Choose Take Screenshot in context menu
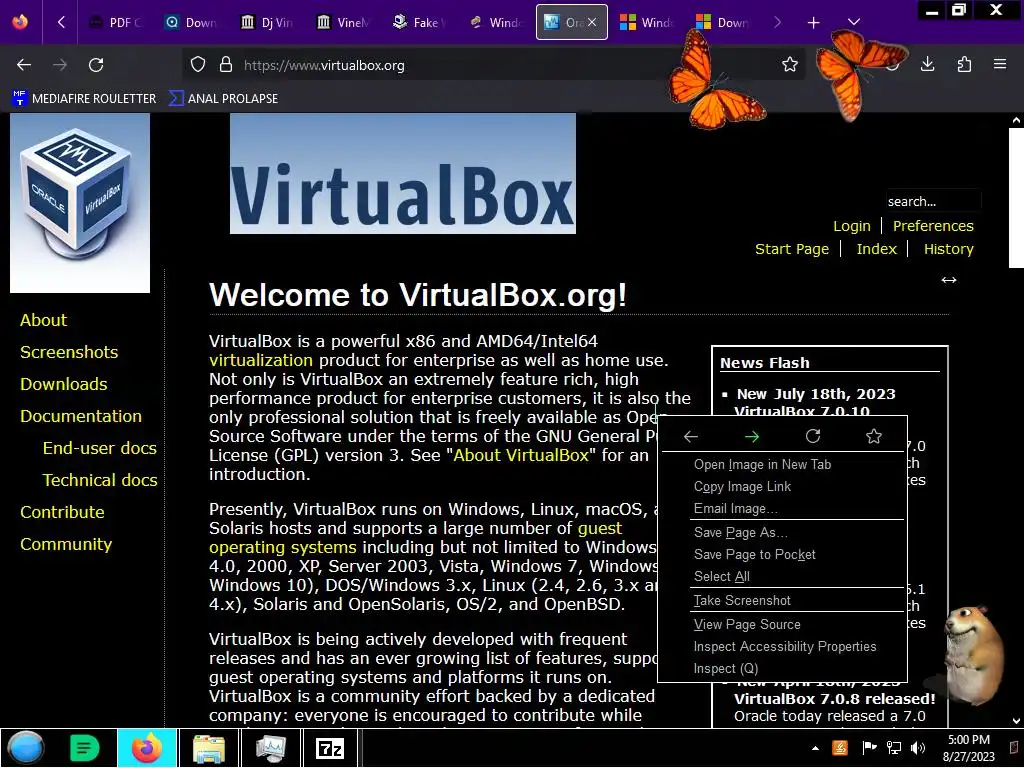This screenshot has height=768, width=1024. click(782, 600)
